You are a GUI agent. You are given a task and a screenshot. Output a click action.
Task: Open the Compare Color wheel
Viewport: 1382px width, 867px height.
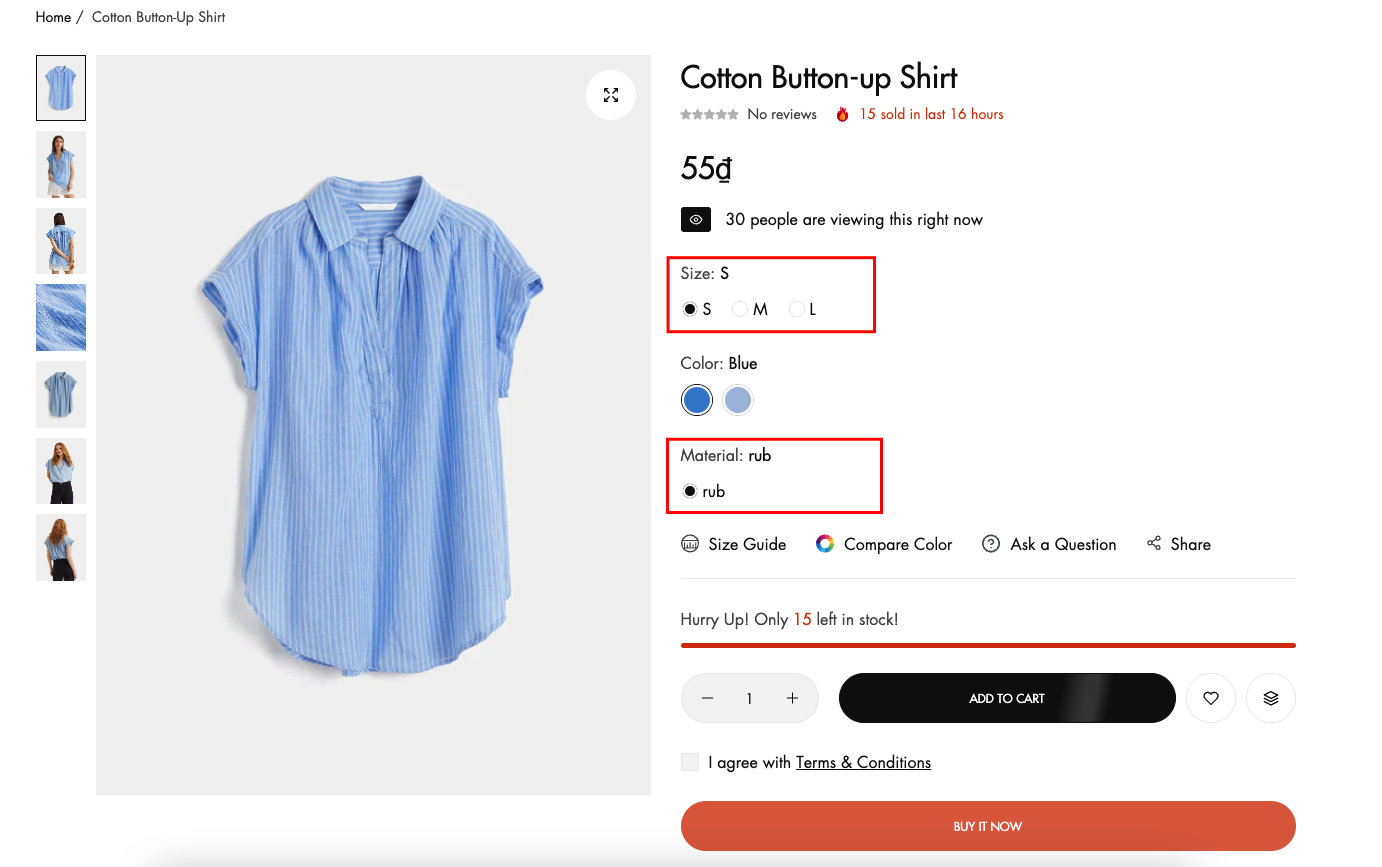tap(884, 544)
